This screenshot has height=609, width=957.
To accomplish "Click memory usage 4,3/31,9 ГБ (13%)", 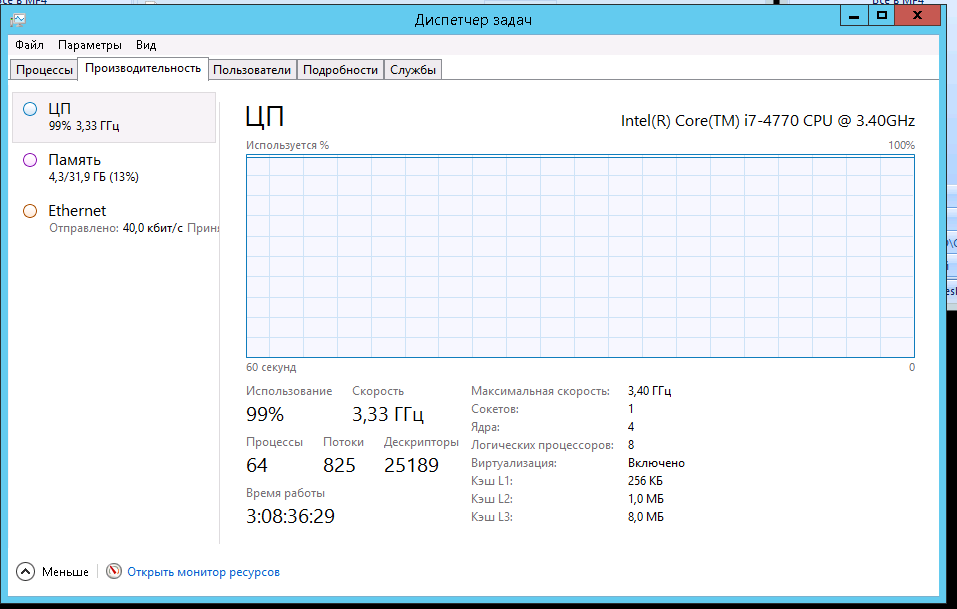I will (94, 177).
